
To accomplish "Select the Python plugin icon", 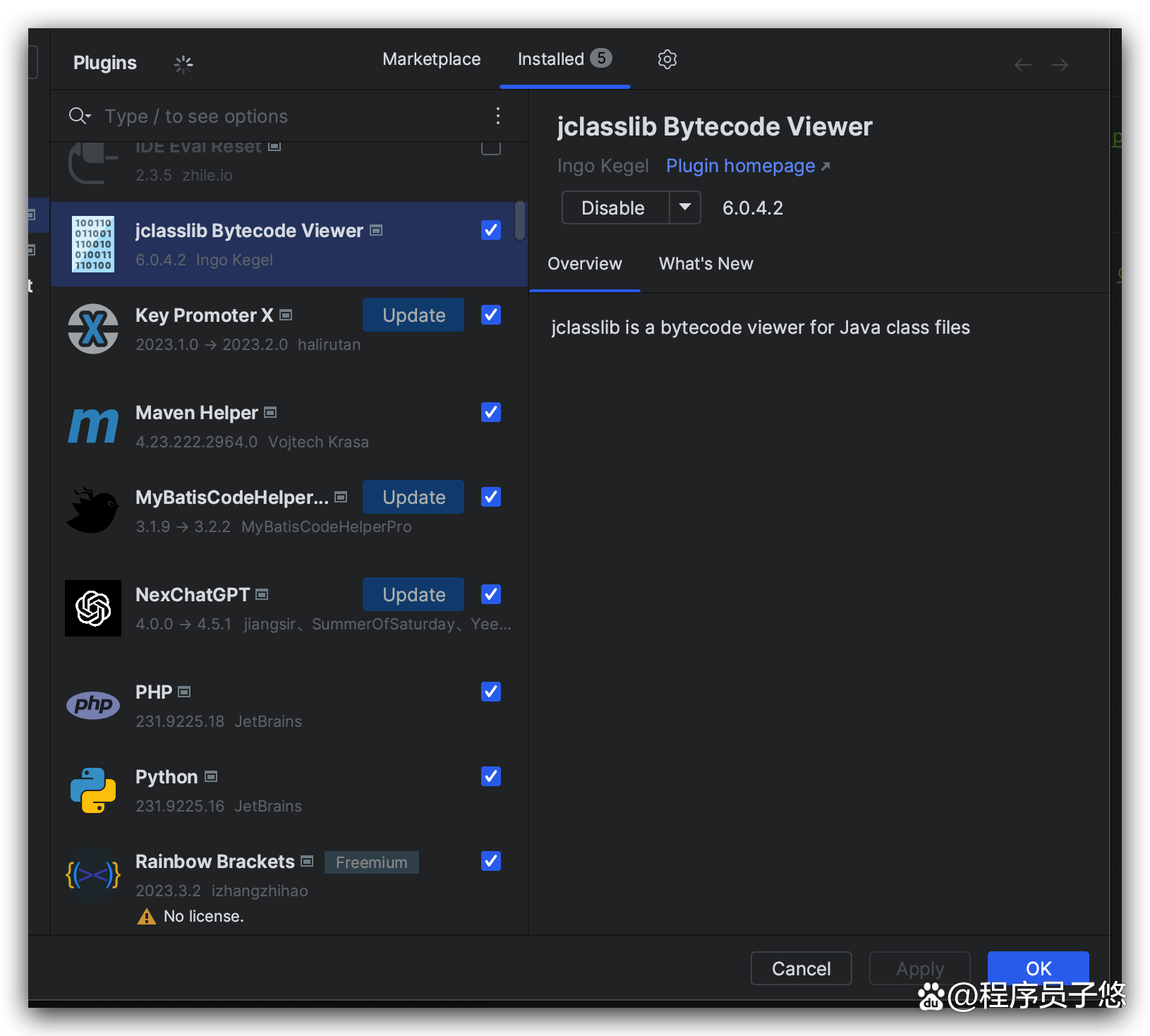I will 93,790.
